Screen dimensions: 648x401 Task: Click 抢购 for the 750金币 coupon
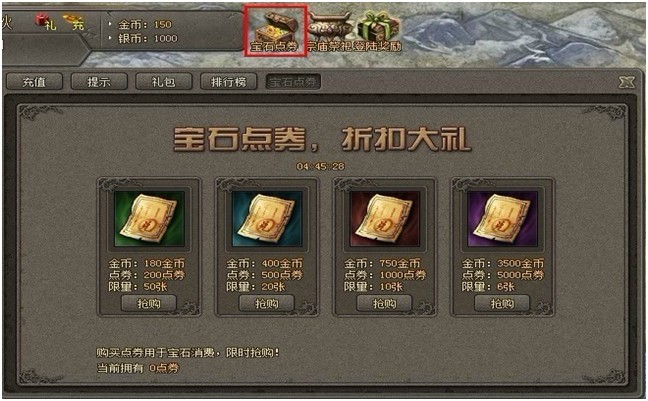384,304
